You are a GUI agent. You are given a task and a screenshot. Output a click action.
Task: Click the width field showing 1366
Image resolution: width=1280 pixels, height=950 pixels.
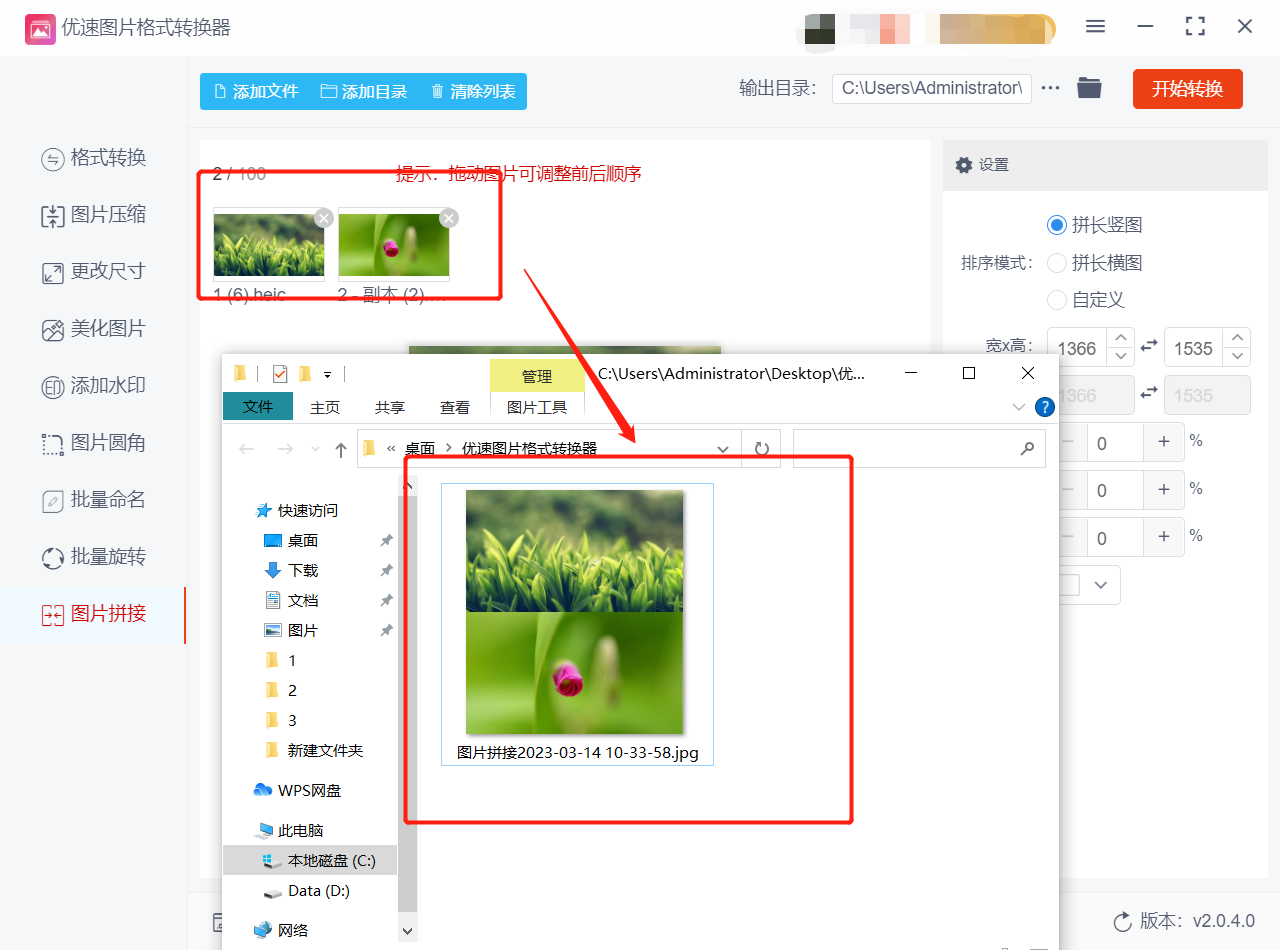[x=1078, y=348]
